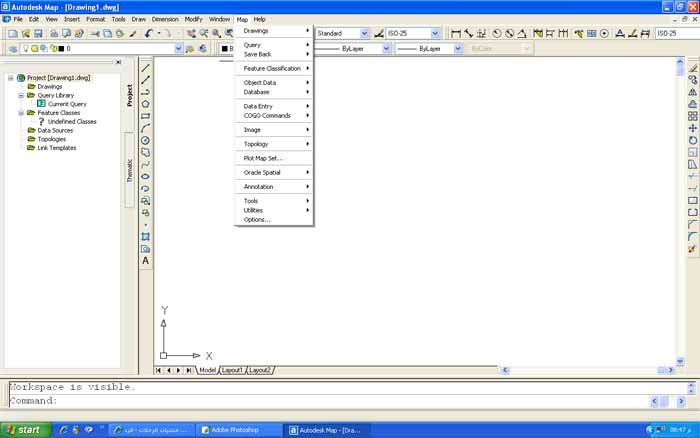Collapse the Project [Drawing1.dwg] tree node
This screenshot has height=438, width=700.
(x=11, y=78)
